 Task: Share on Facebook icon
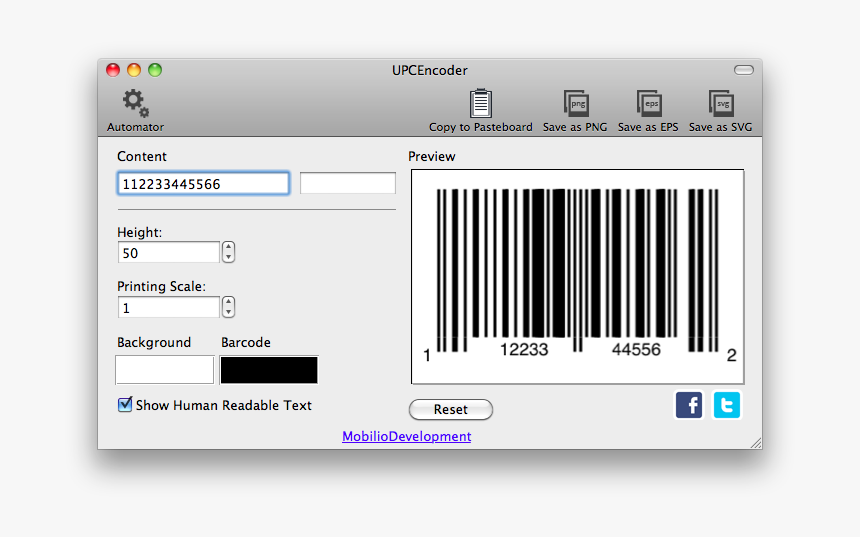click(x=689, y=405)
